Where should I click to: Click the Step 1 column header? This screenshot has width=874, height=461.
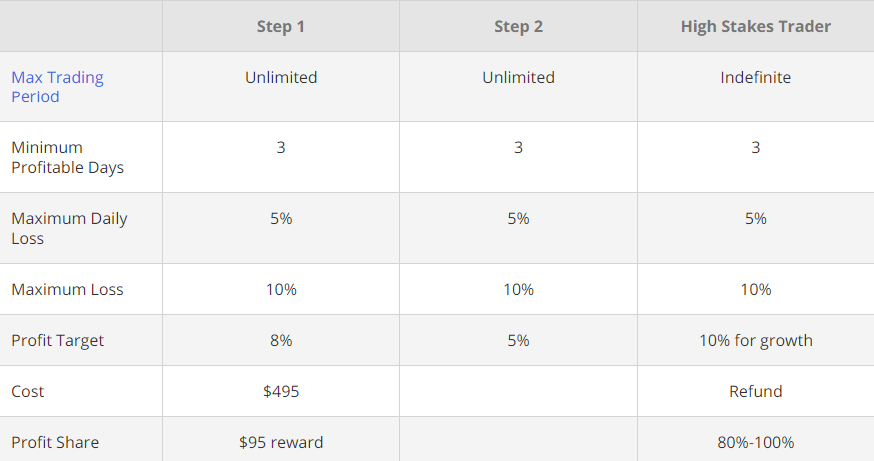pyautogui.click(x=281, y=27)
